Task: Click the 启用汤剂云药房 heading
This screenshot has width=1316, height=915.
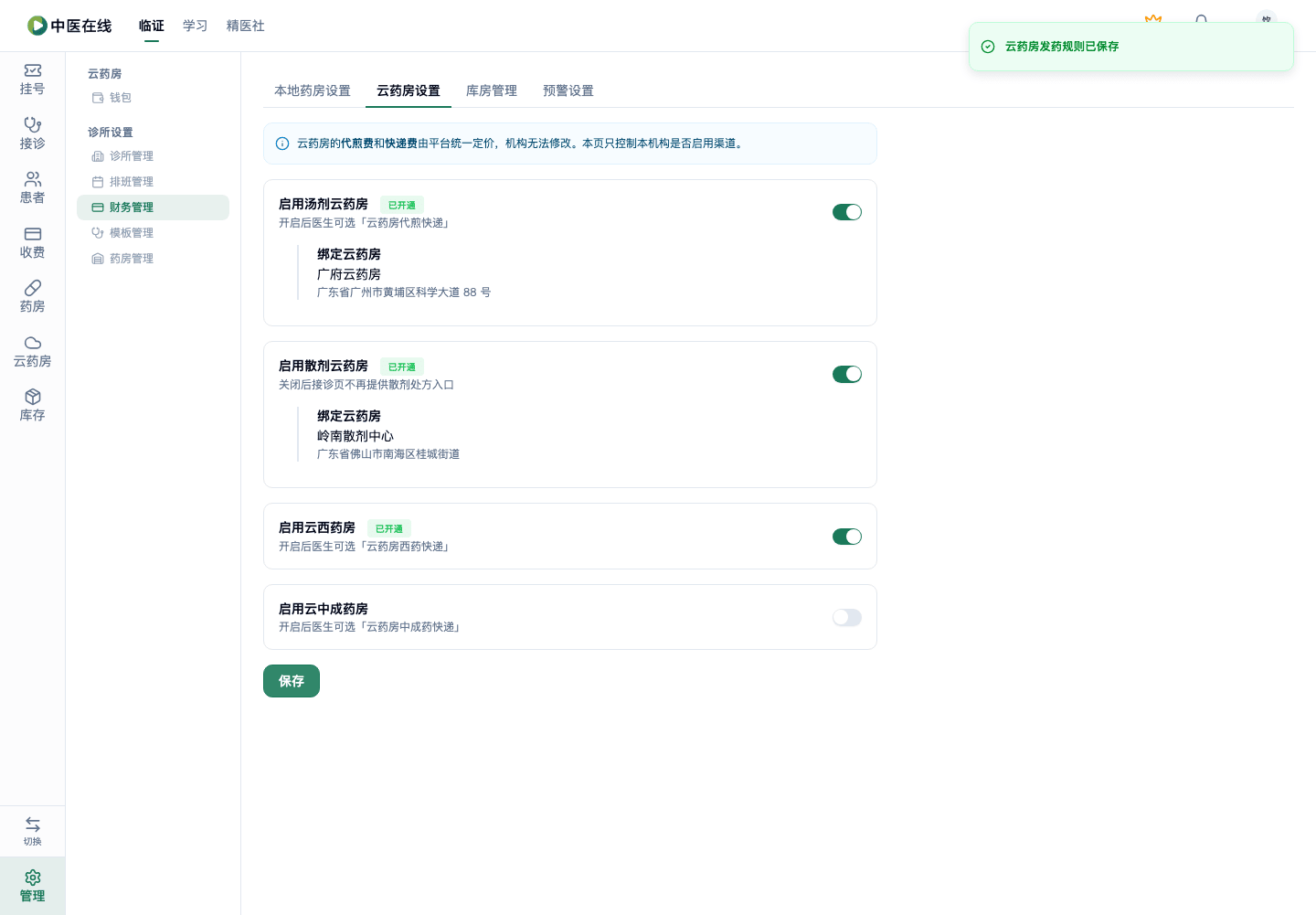Action: (324, 204)
